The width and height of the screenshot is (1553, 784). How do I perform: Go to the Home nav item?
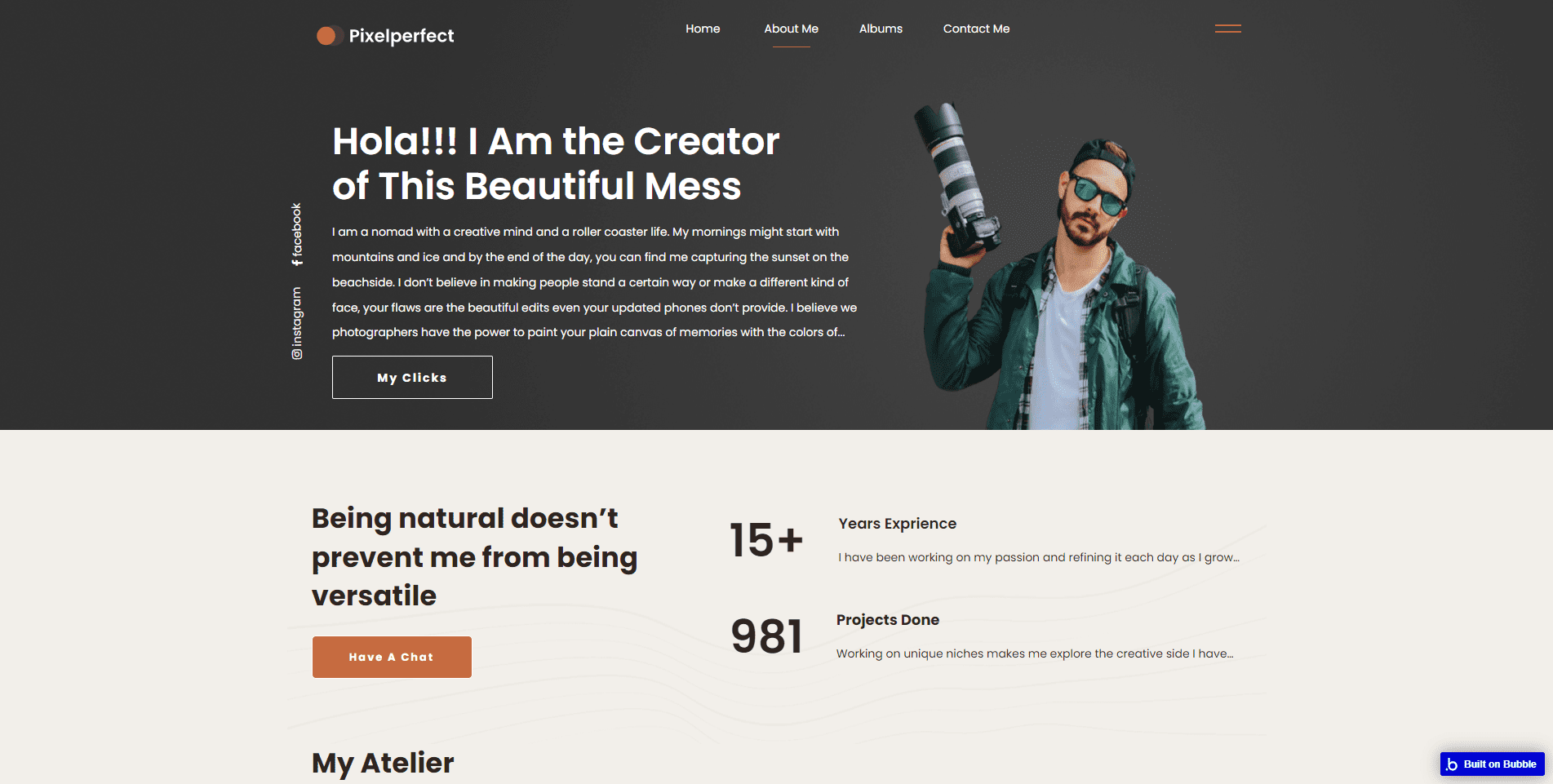[702, 29]
